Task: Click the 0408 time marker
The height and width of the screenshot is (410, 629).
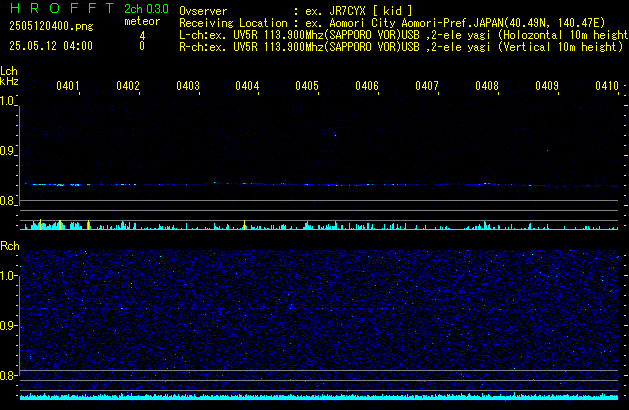Action: pyautogui.click(x=487, y=86)
